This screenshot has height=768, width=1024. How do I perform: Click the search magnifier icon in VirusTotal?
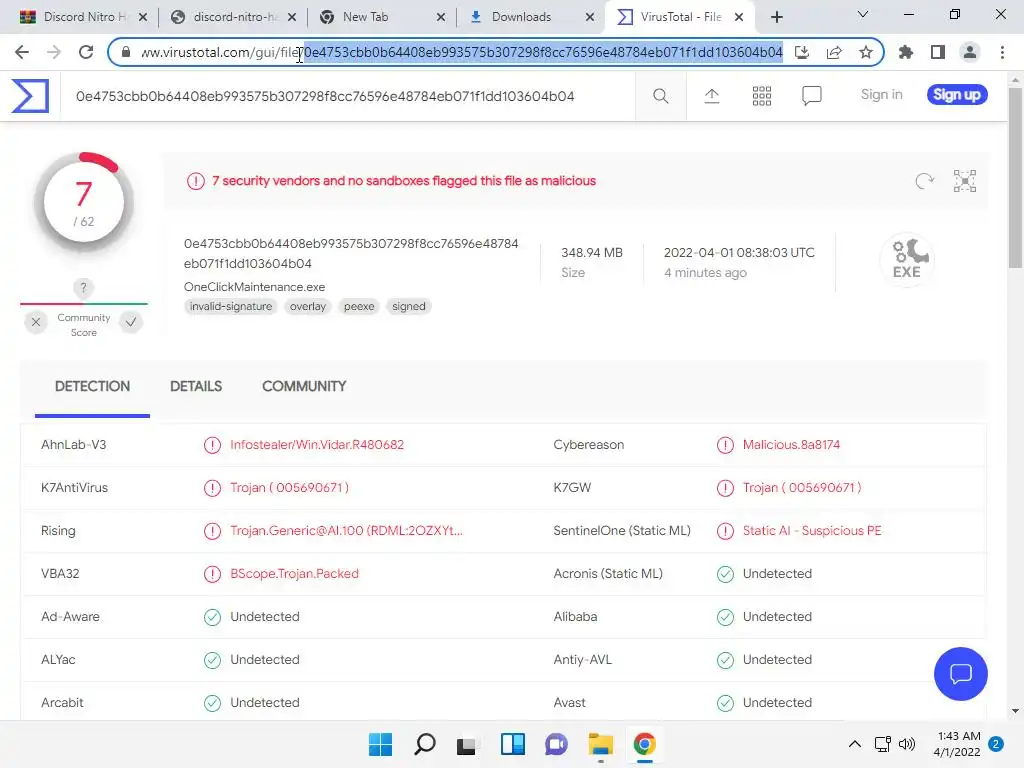pos(660,96)
